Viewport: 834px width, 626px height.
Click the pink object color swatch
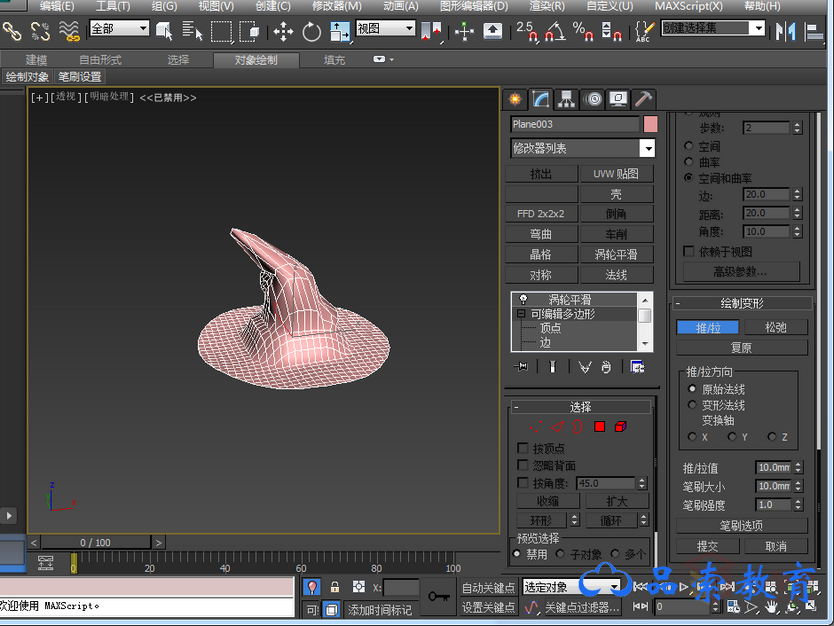(650, 124)
